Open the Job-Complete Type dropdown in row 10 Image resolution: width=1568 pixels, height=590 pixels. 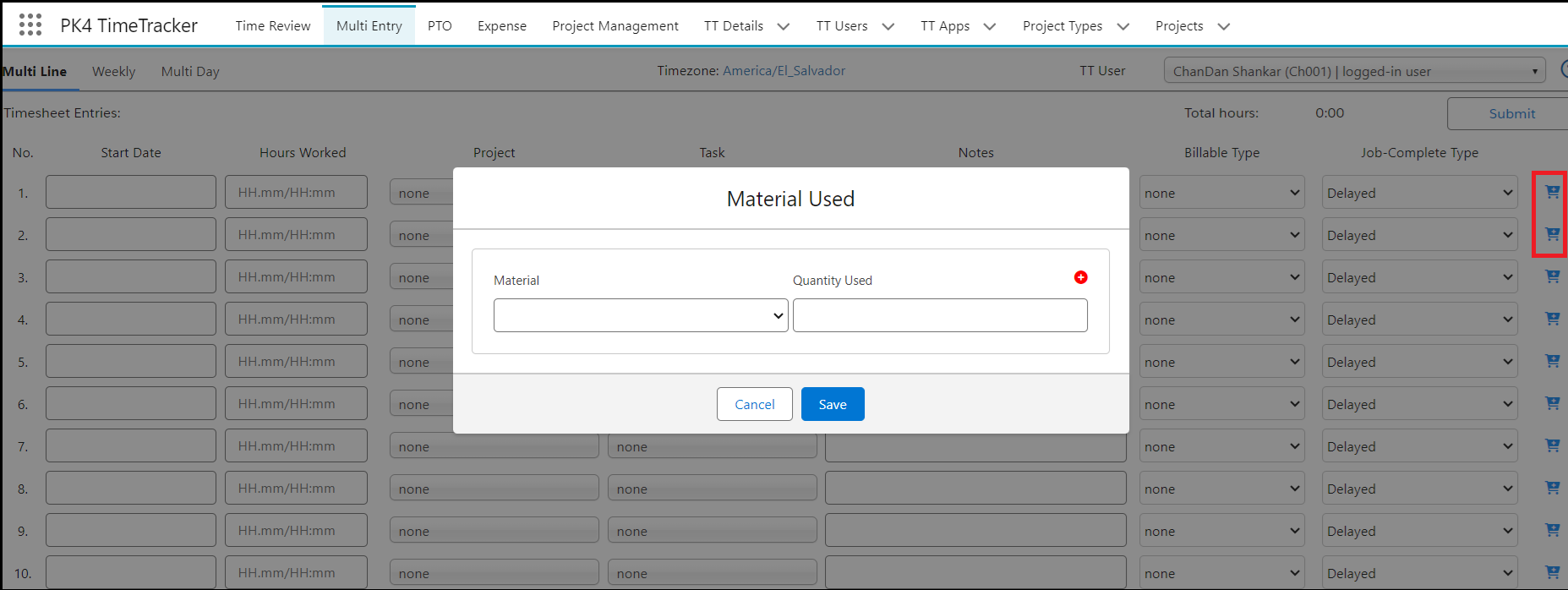click(1419, 573)
